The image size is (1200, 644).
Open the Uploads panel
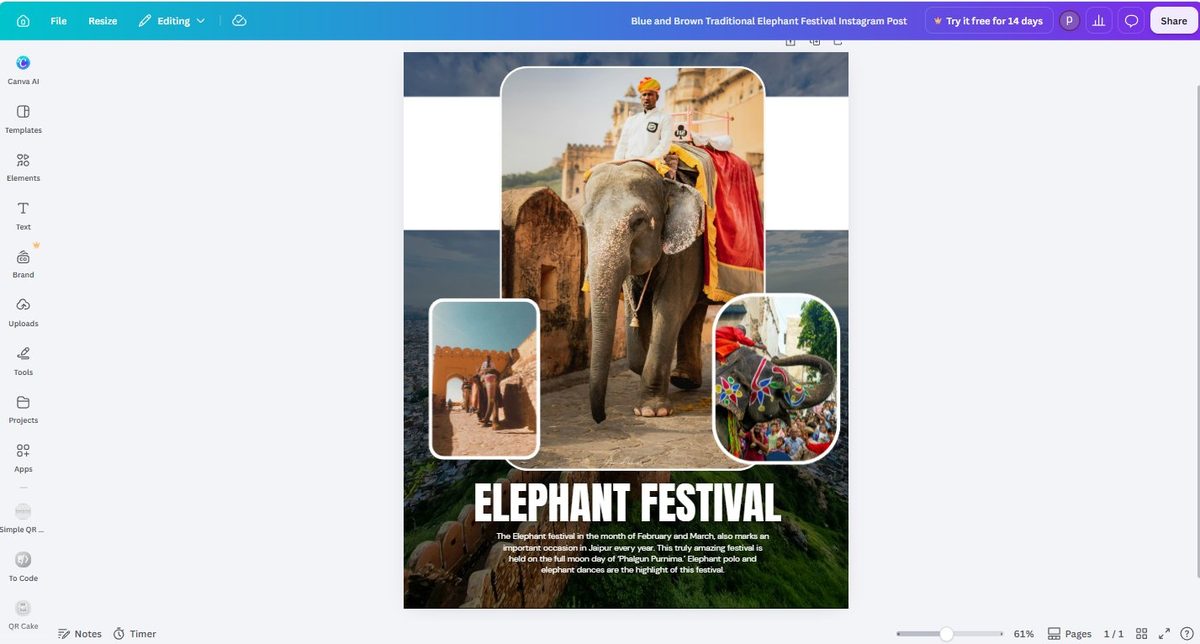coord(23,313)
